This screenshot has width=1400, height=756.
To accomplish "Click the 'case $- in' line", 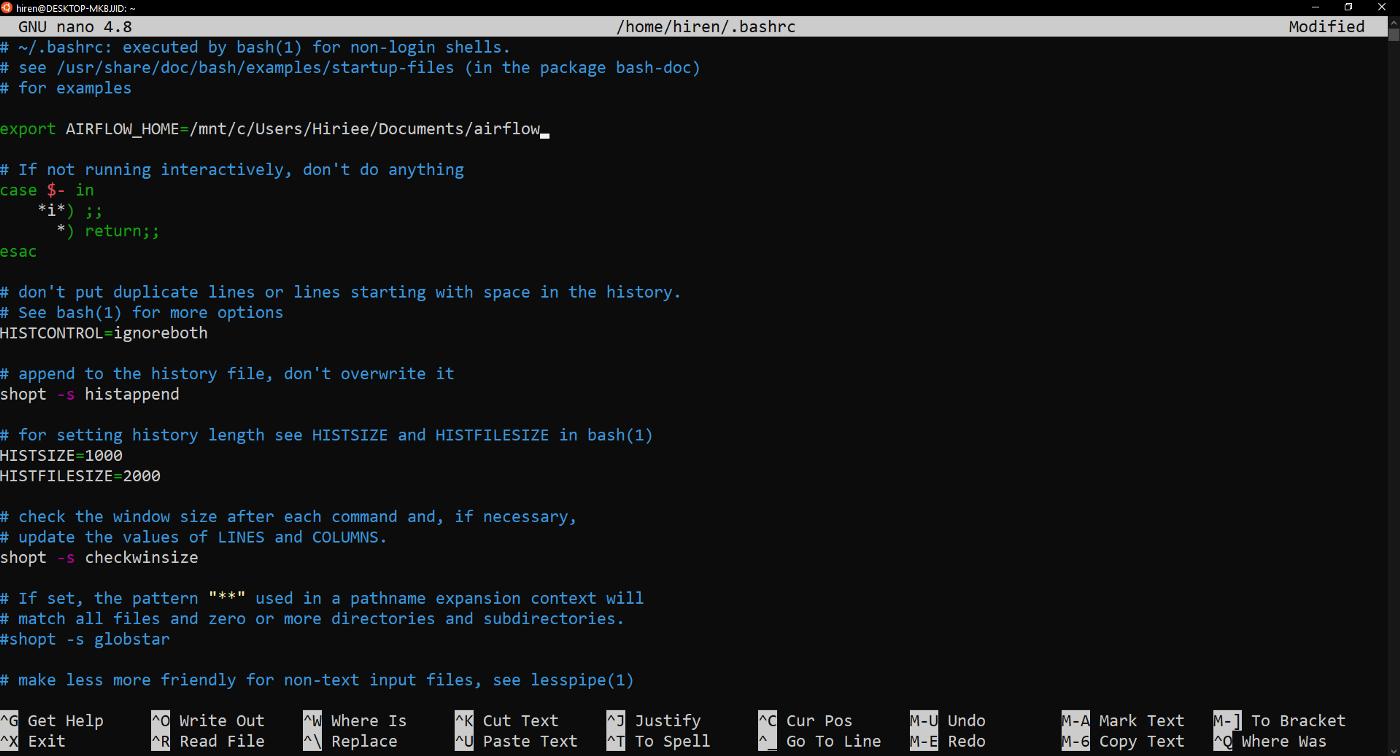I will 47,190.
